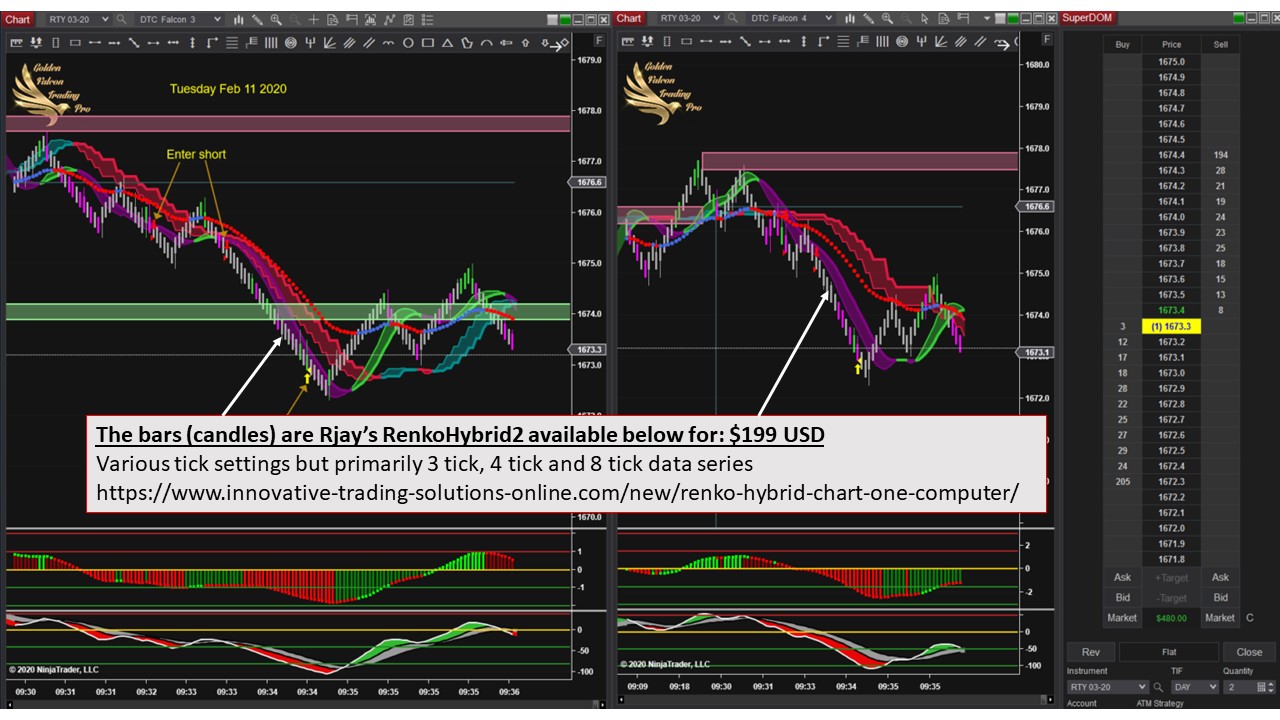Open the data box icon on Falcon 3 chart

point(333,19)
